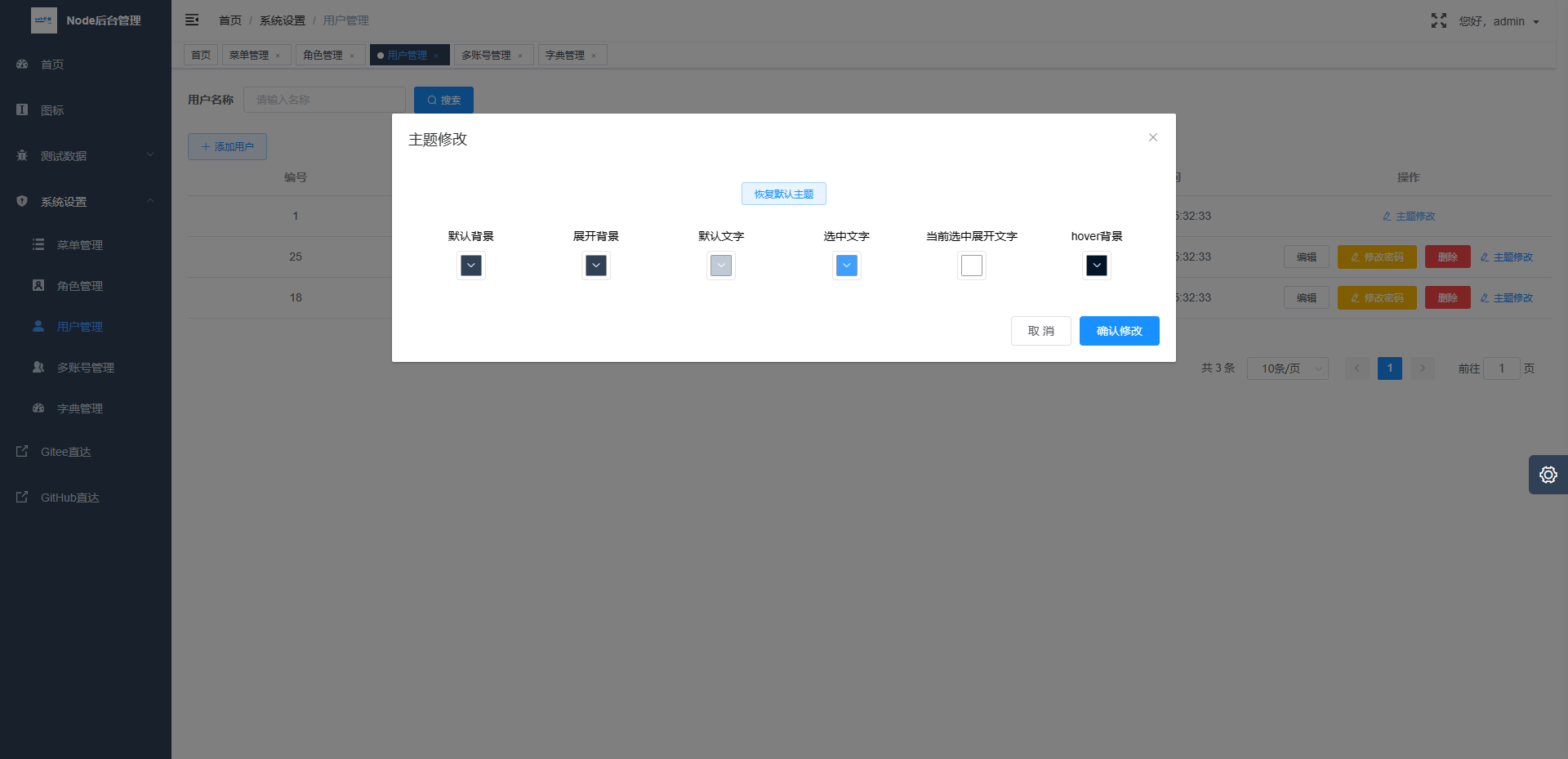This screenshot has width=1568, height=759.
Task: Toggle the sidebar with the hamburger icon
Action: pyautogui.click(x=192, y=20)
